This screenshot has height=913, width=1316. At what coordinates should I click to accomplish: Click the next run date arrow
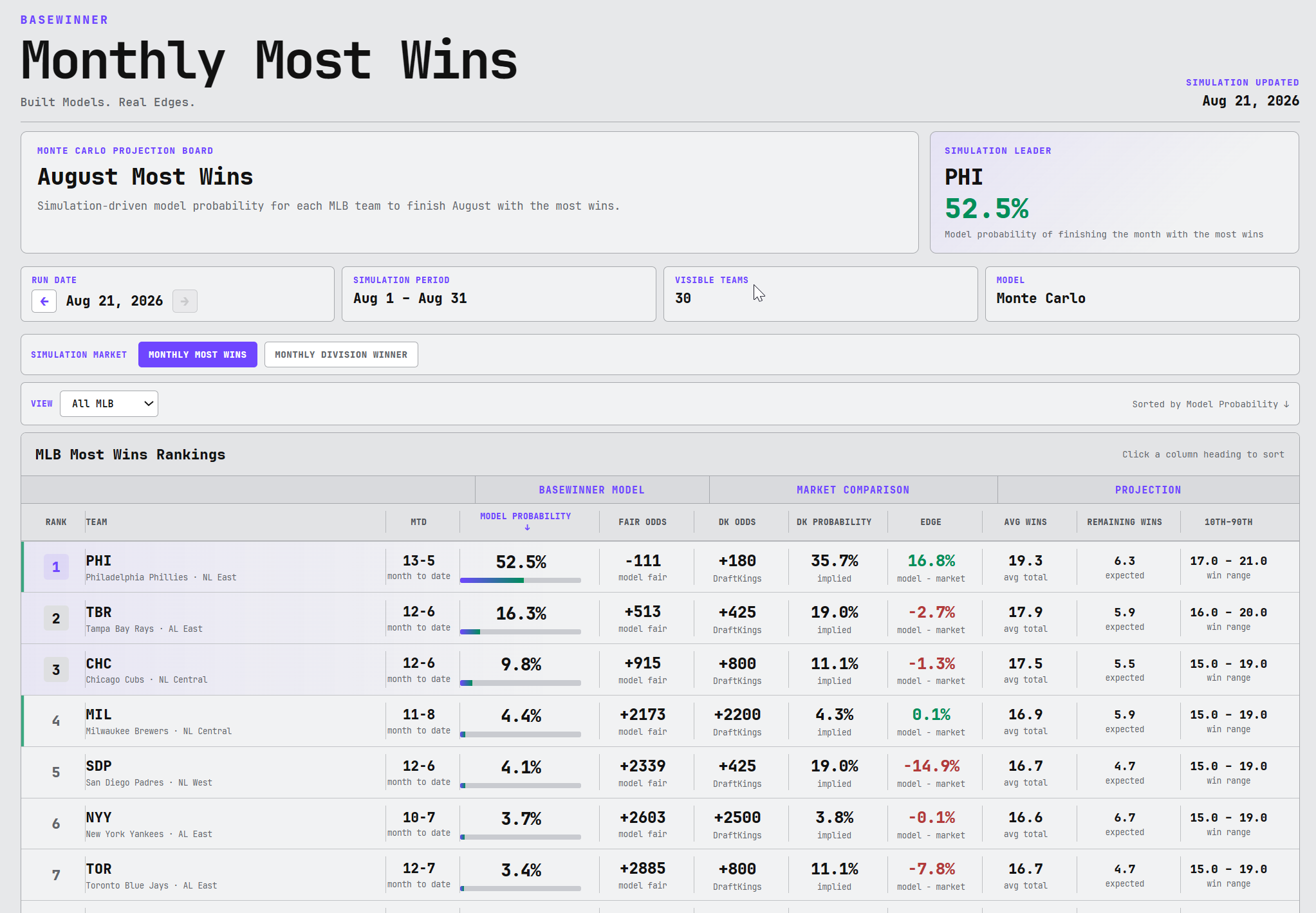tap(185, 301)
